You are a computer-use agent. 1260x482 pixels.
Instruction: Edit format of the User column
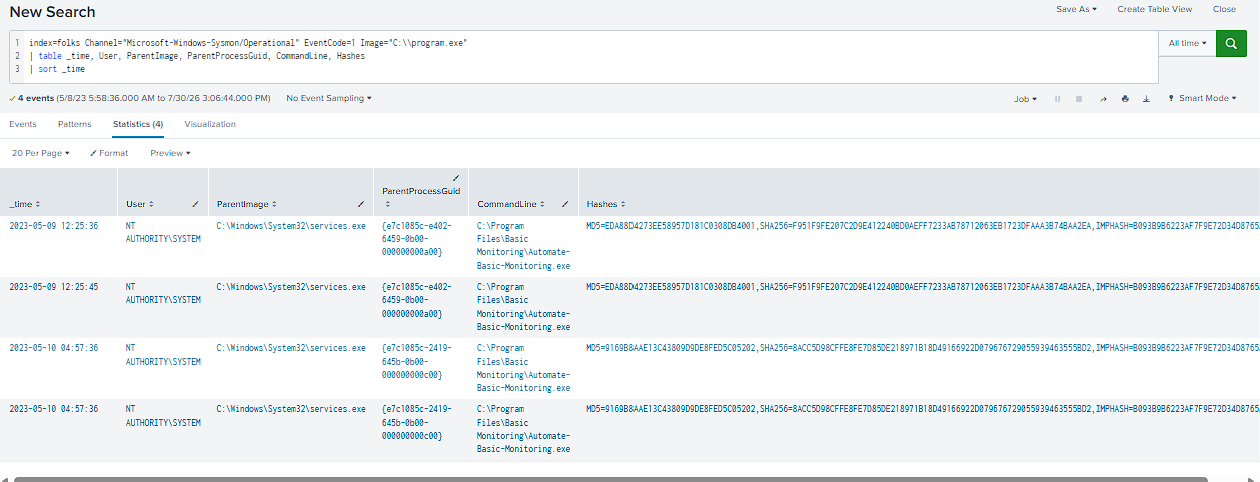195,204
